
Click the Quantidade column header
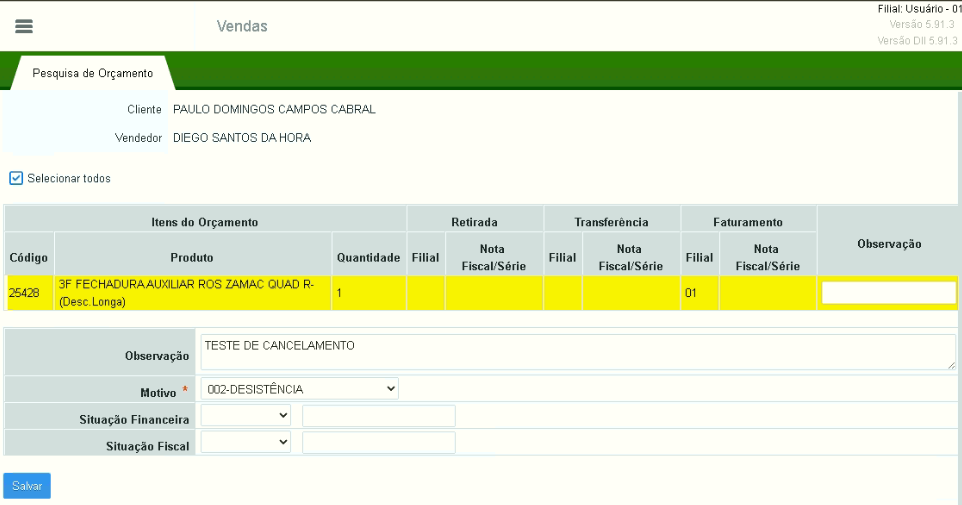pos(368,258)
